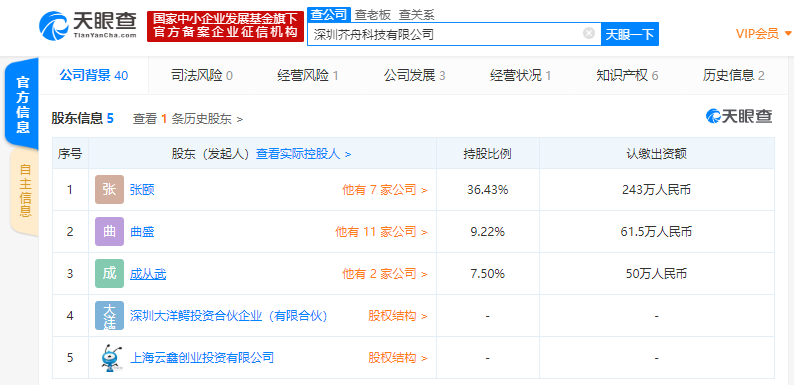Image resolution: width=794 pixels, height=385 pixels.
Task: Click the company name search input field
Action: tap(446, 34)
